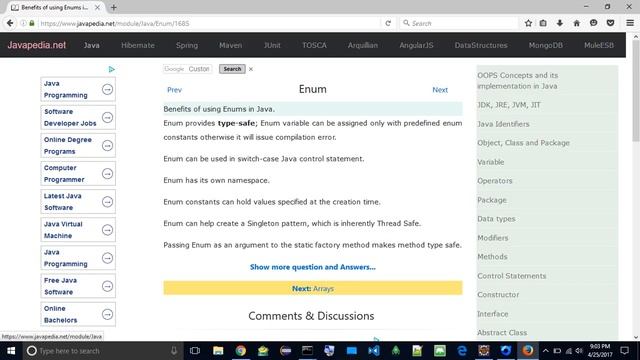Screen dimensions: 640x360
Task: Click the circle arrow beside Online Bachelors
Action: [x=107, y=314]
